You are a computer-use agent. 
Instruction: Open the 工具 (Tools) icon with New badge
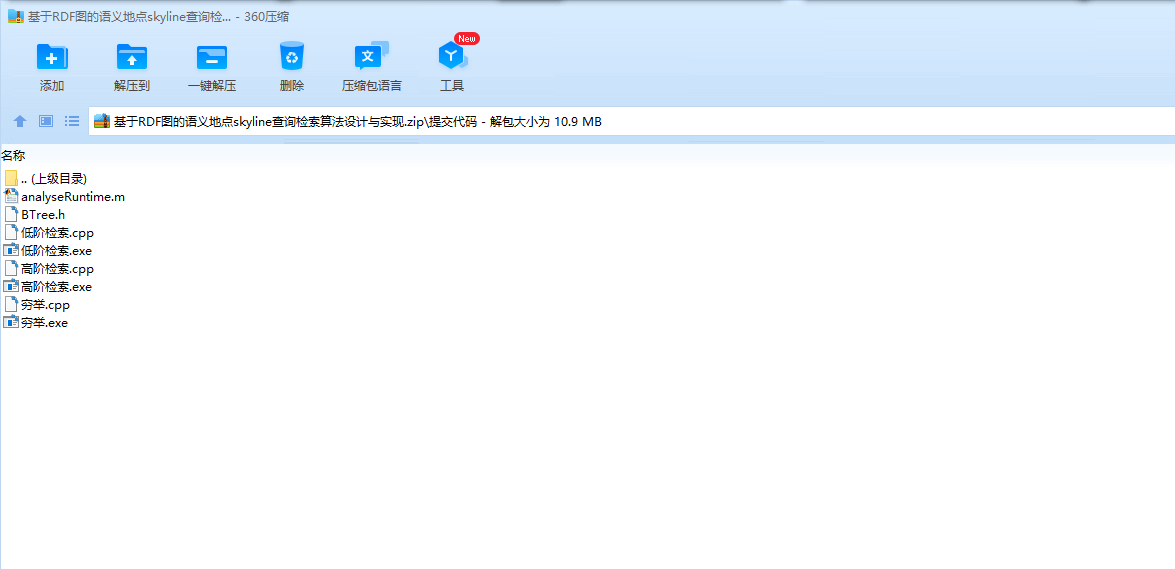point(453,56)
